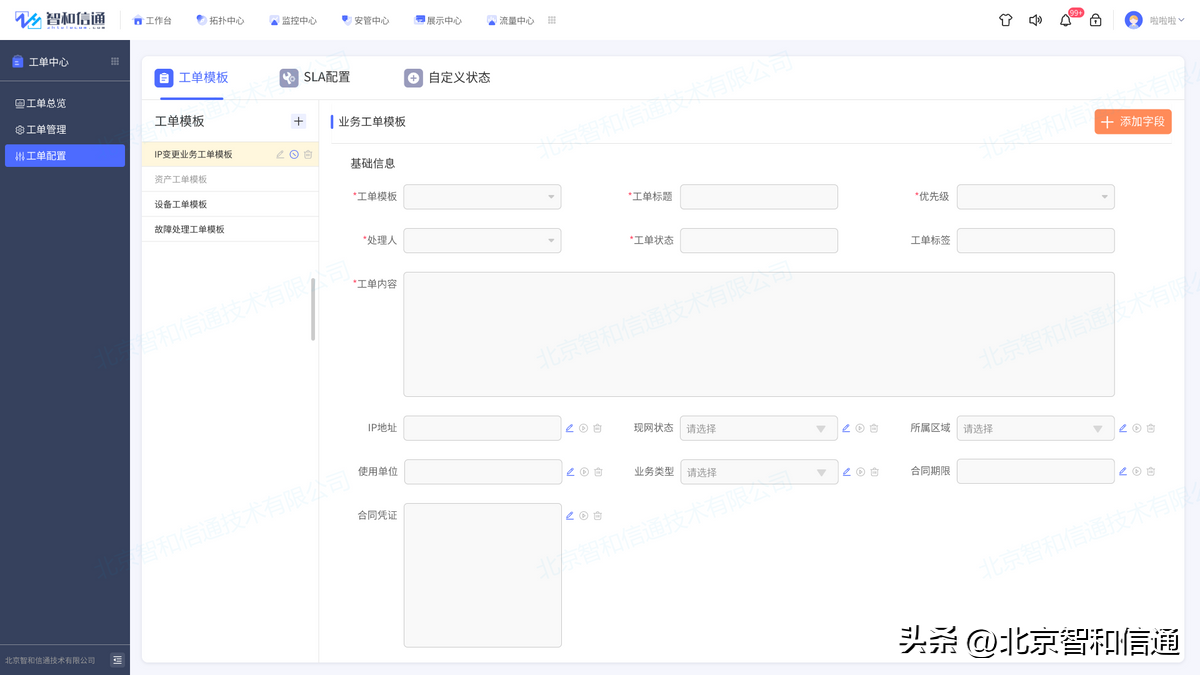Open 工单管理 in sidebar
Viewport: 1200px width, 675px height.
(x=65, y=129)
